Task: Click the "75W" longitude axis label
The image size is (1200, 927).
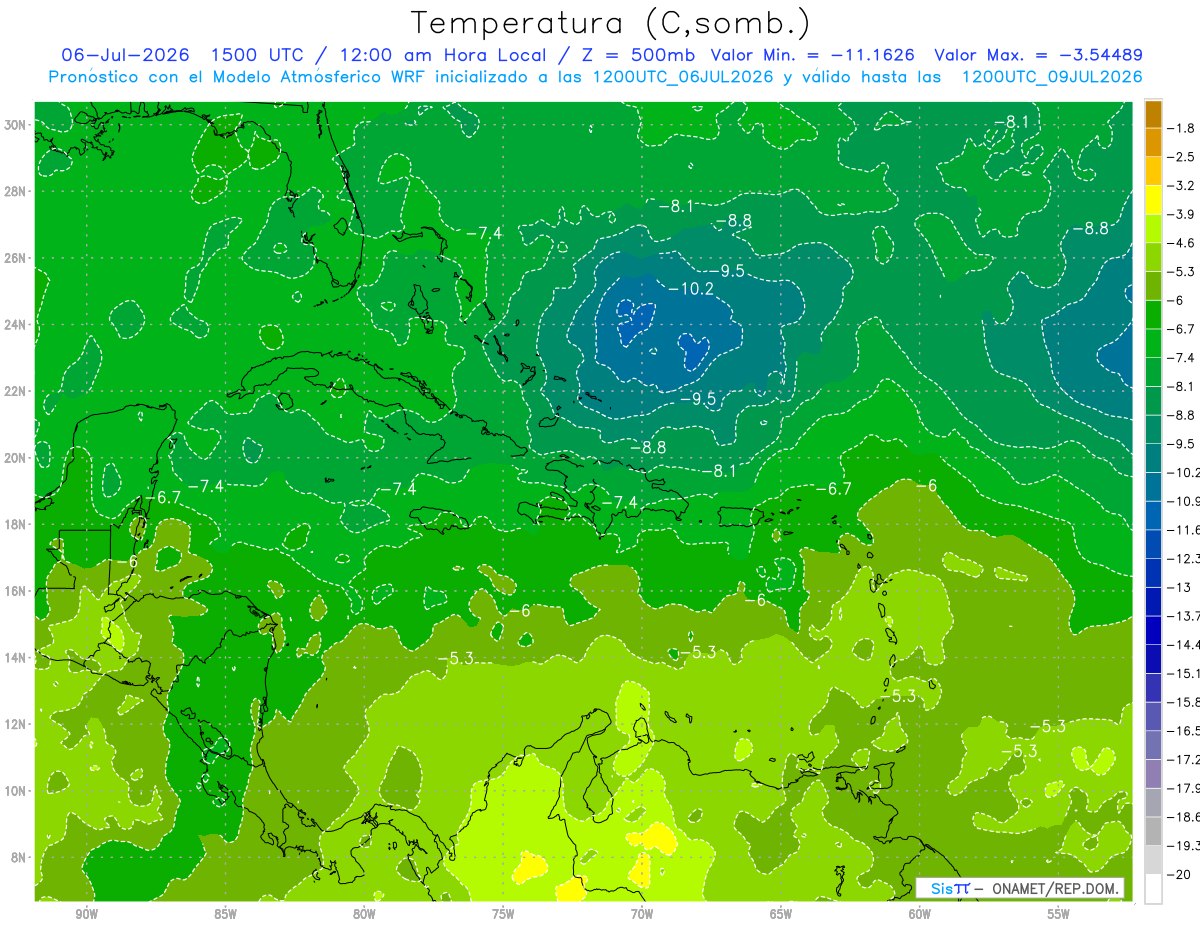Action: tap(503, 914)
